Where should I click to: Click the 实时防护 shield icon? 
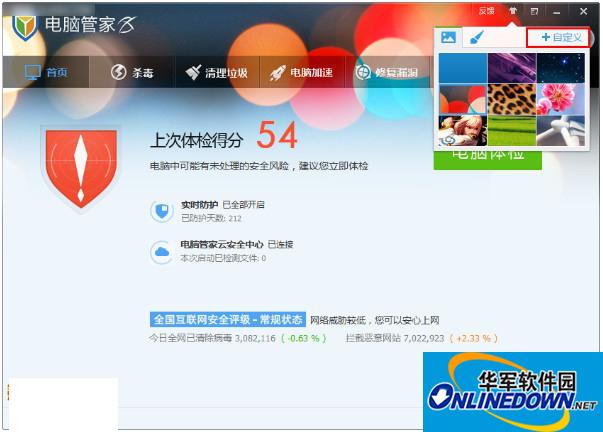click(x=162, y=211)
